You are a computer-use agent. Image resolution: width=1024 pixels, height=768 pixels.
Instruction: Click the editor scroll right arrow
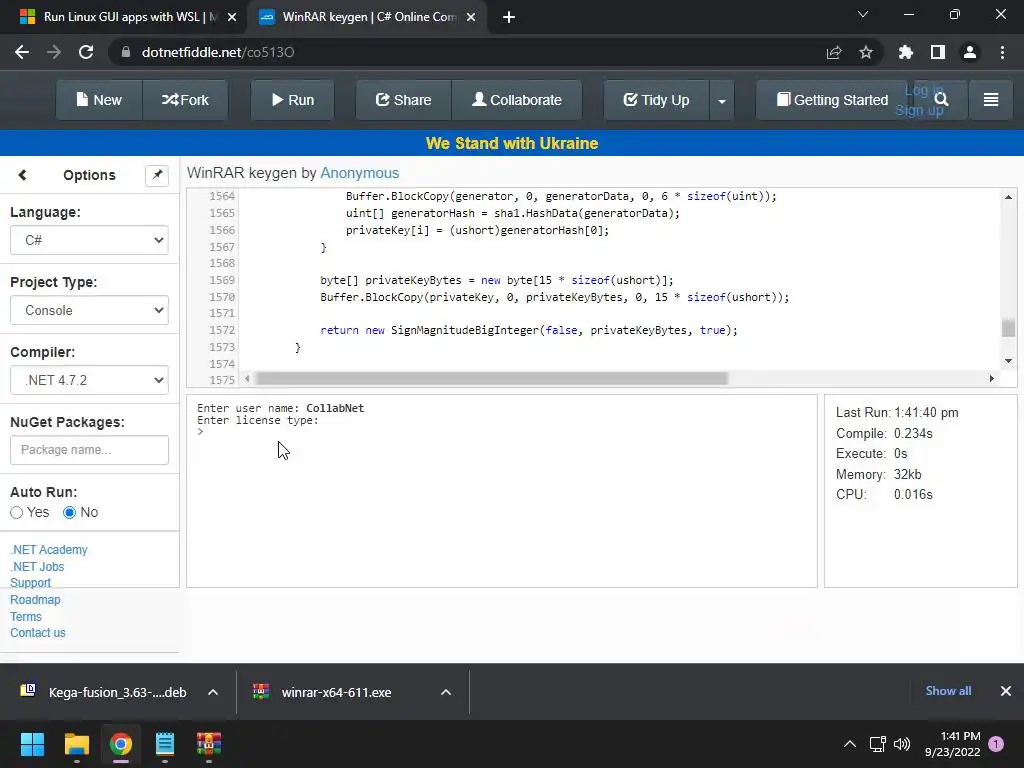[992, 379]
